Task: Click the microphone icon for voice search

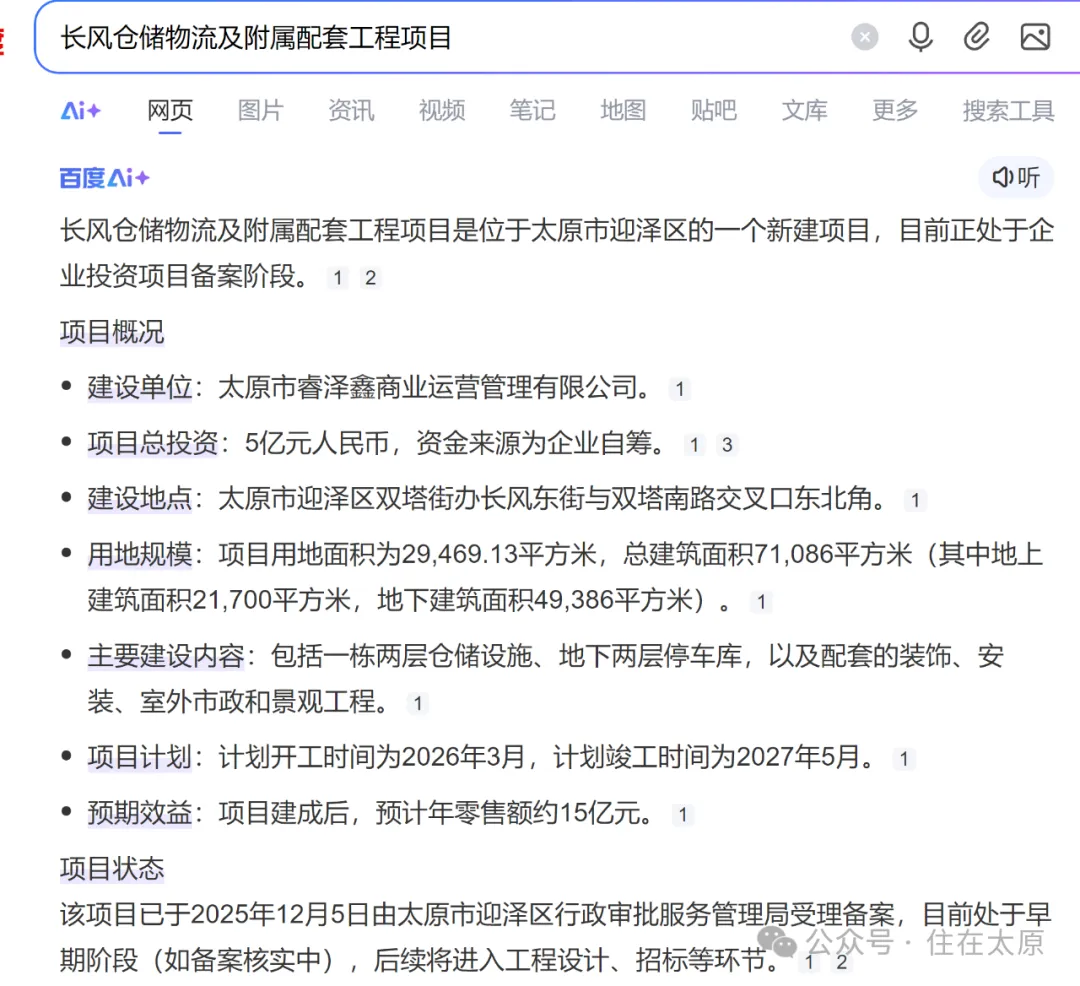Action: [x=920, y=37]
